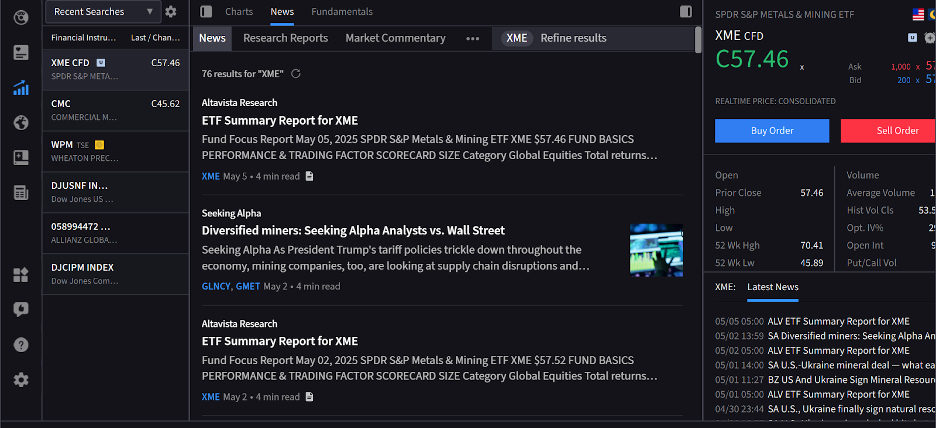Click the add-plus circular icon near quote
Screen dimensions: 936x428
(929, 37)
